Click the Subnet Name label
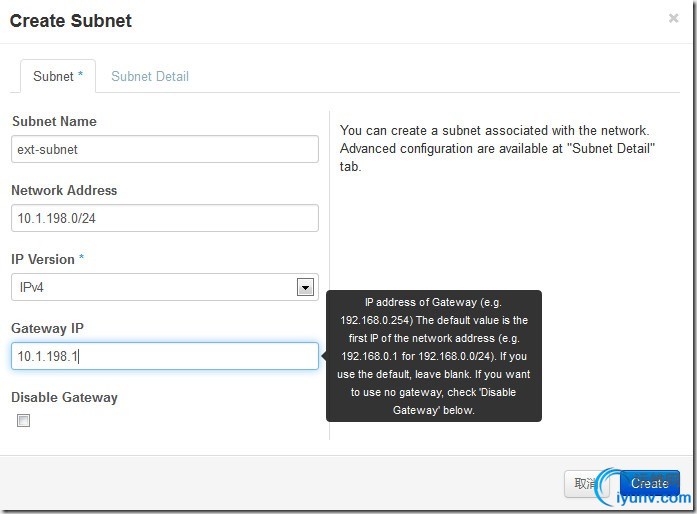 [x=54, y=121]
